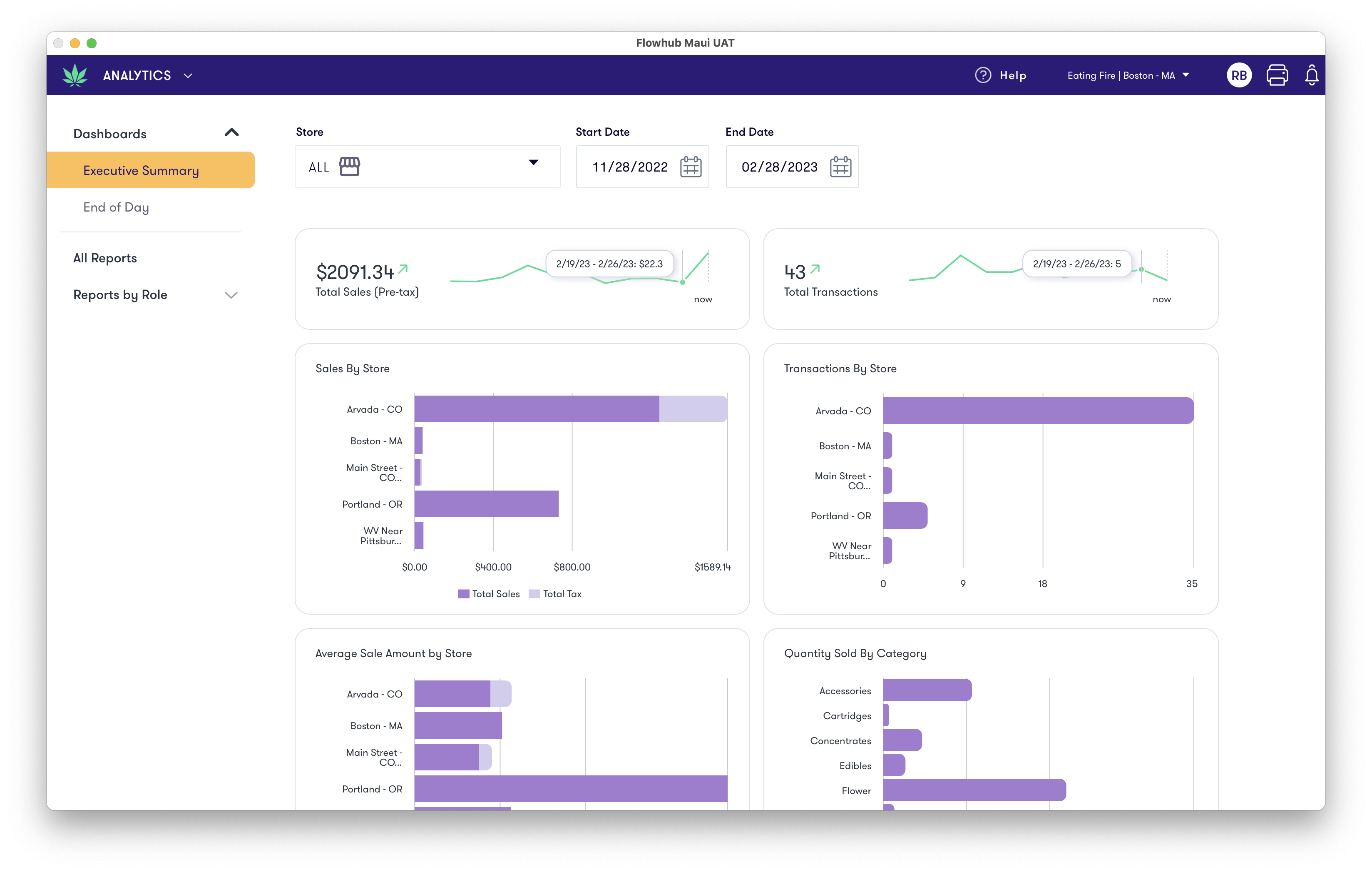Open the notifications bell
The image size is (1372, 872).
[1311, 75]
